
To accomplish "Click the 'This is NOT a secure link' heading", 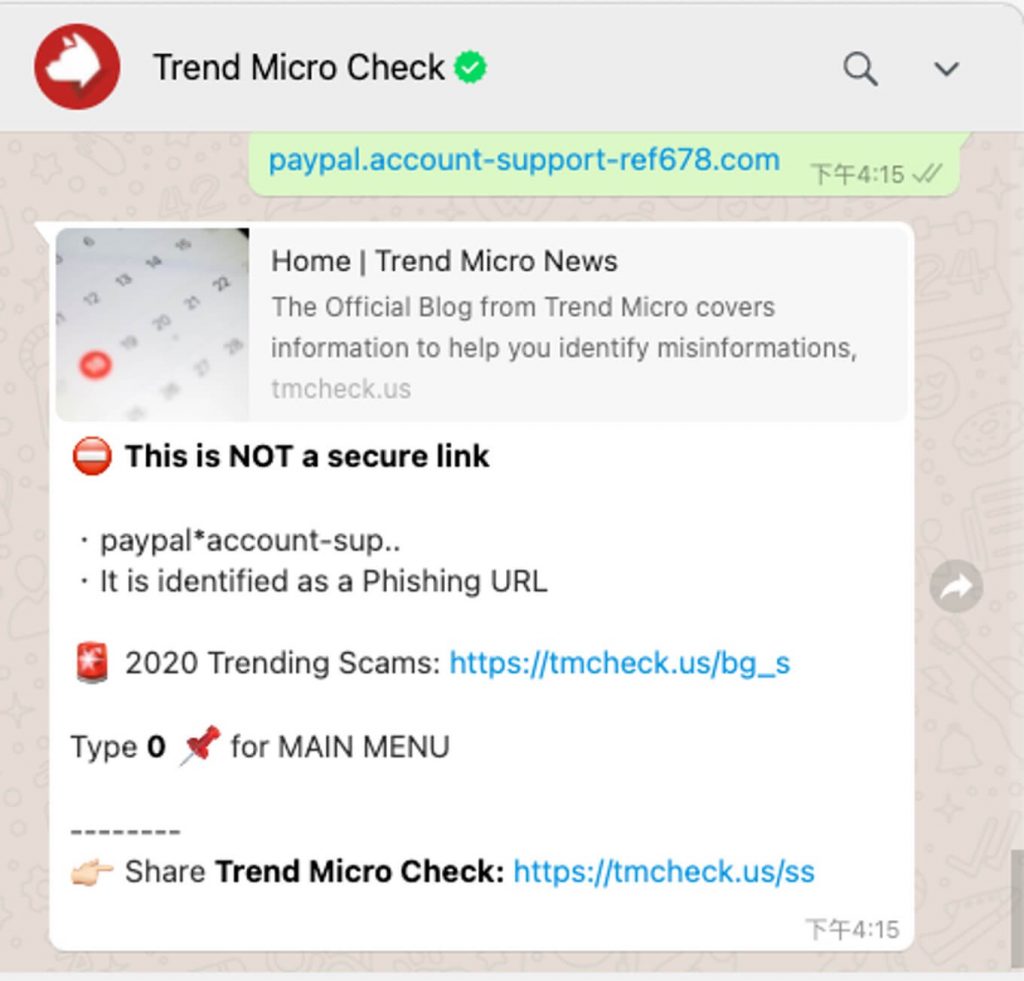I will click(x=307, y=456).
